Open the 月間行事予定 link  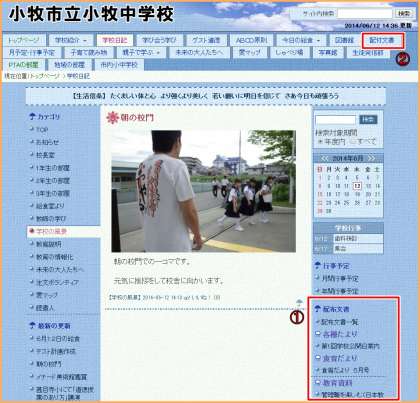pos(340,278)
